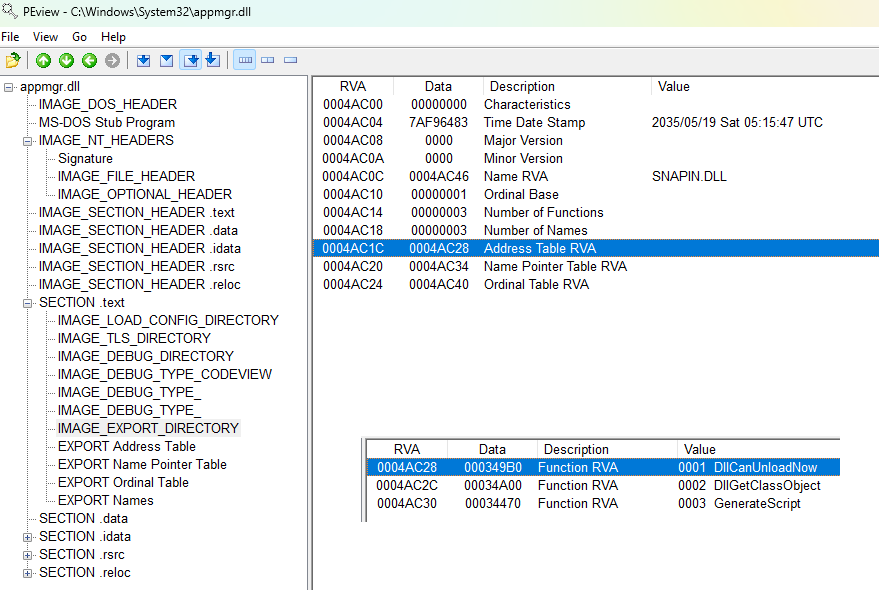Select MS-DOS Stub Program tree item

tap(107, 122)
